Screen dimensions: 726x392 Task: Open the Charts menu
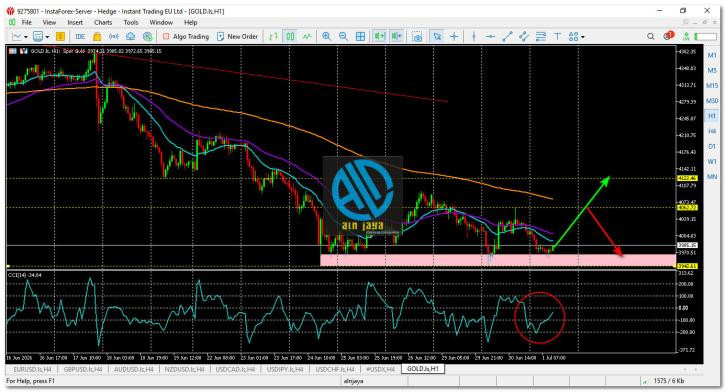(103, 22)
